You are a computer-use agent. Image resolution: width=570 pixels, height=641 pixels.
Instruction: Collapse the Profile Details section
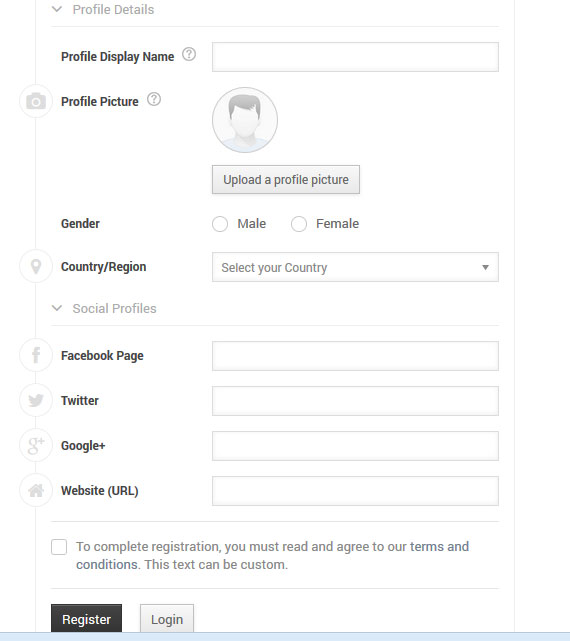click(x=57, y=9)
